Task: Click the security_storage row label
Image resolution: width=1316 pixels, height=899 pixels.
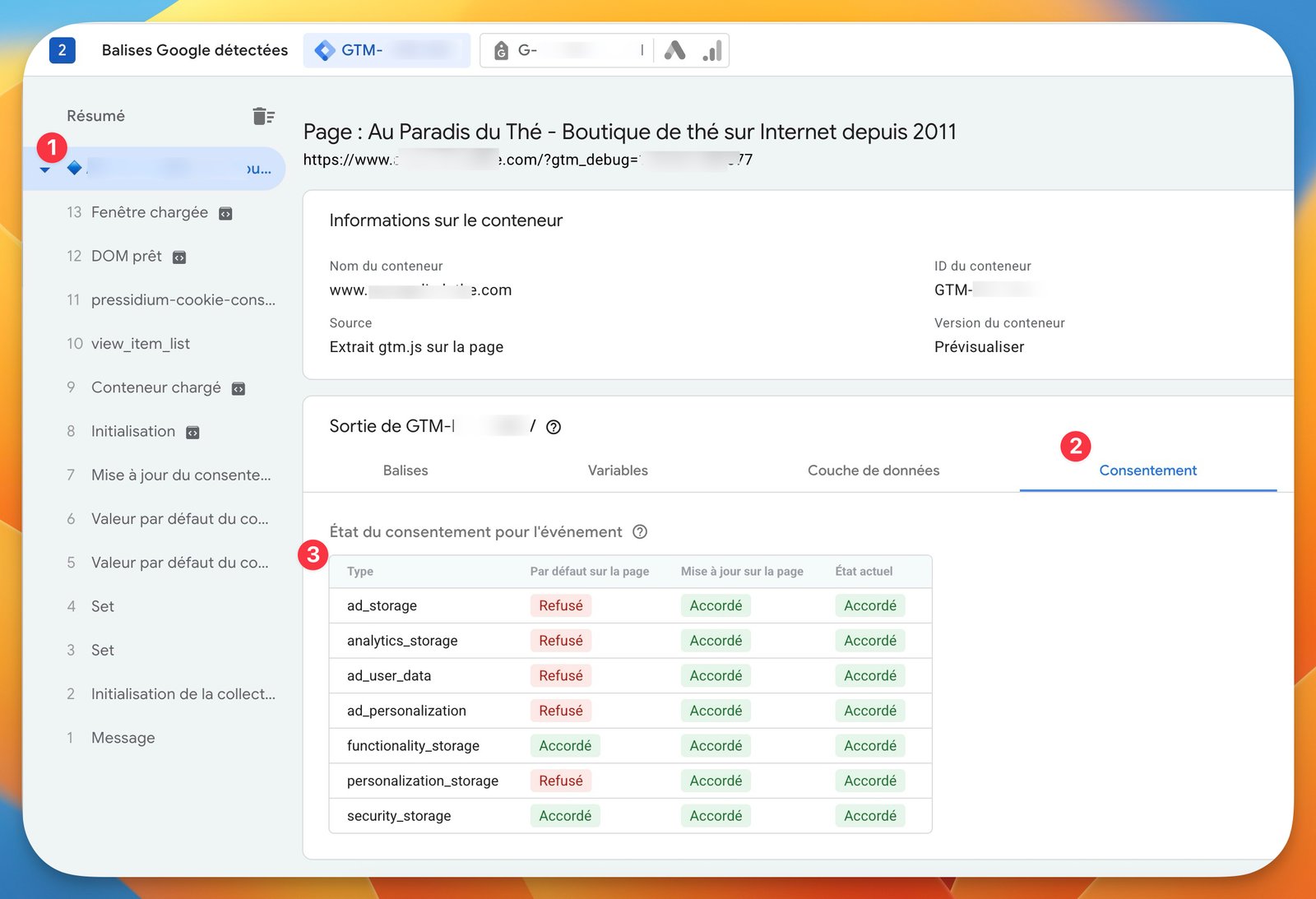Action: click(x=399, y=816)
